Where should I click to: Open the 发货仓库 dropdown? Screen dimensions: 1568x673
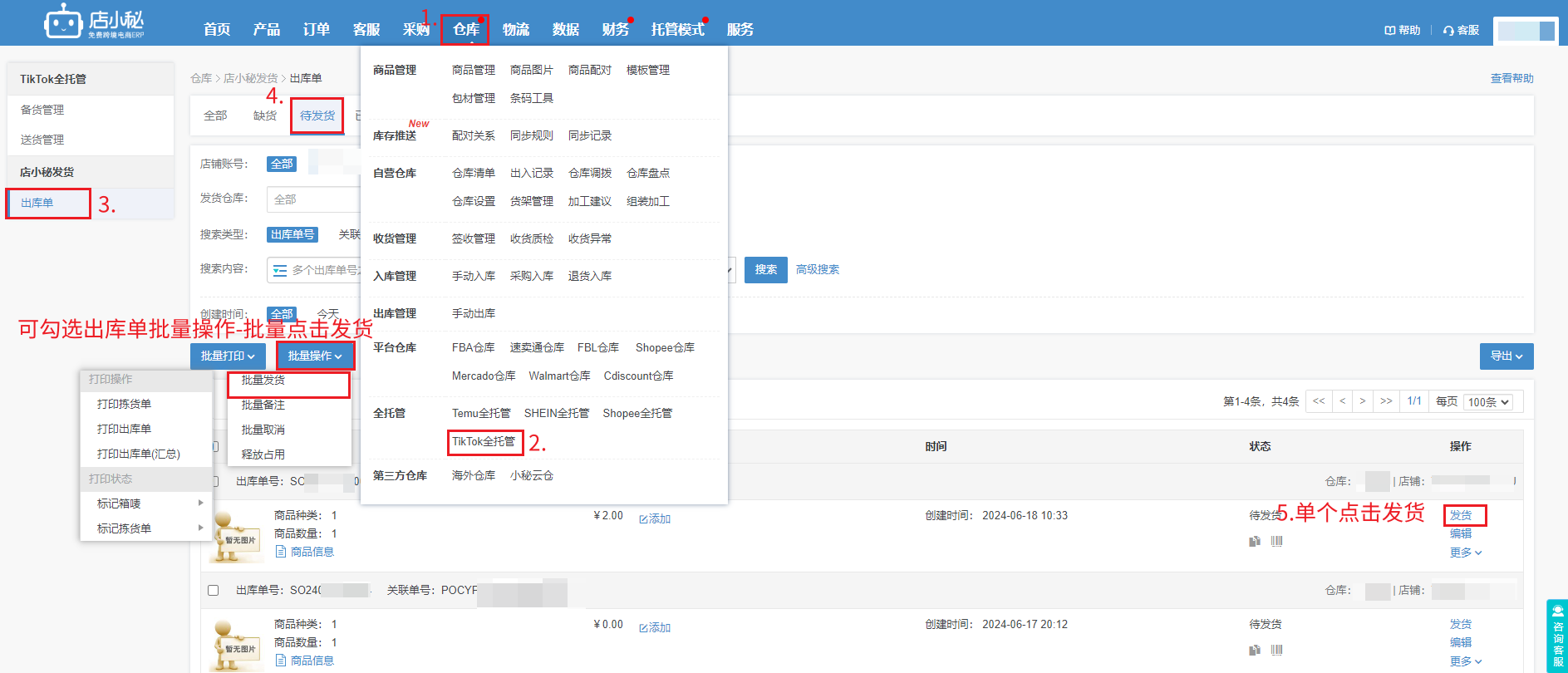pyautogui.click(x=314, y=199)
